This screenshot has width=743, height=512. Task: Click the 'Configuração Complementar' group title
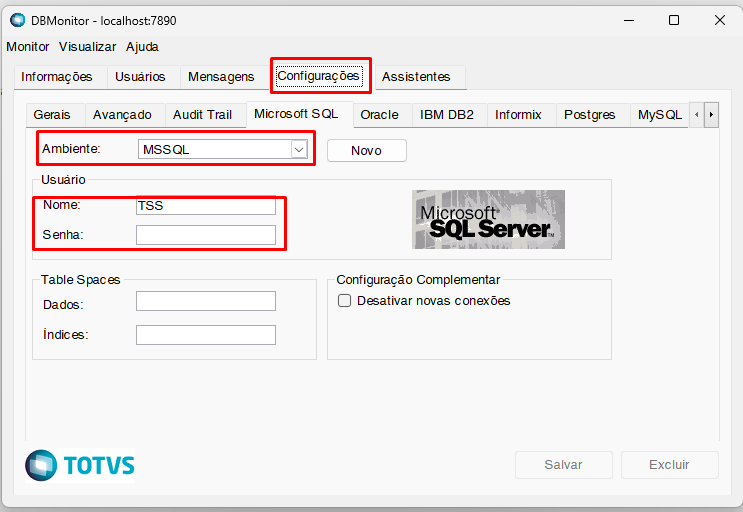418,280
